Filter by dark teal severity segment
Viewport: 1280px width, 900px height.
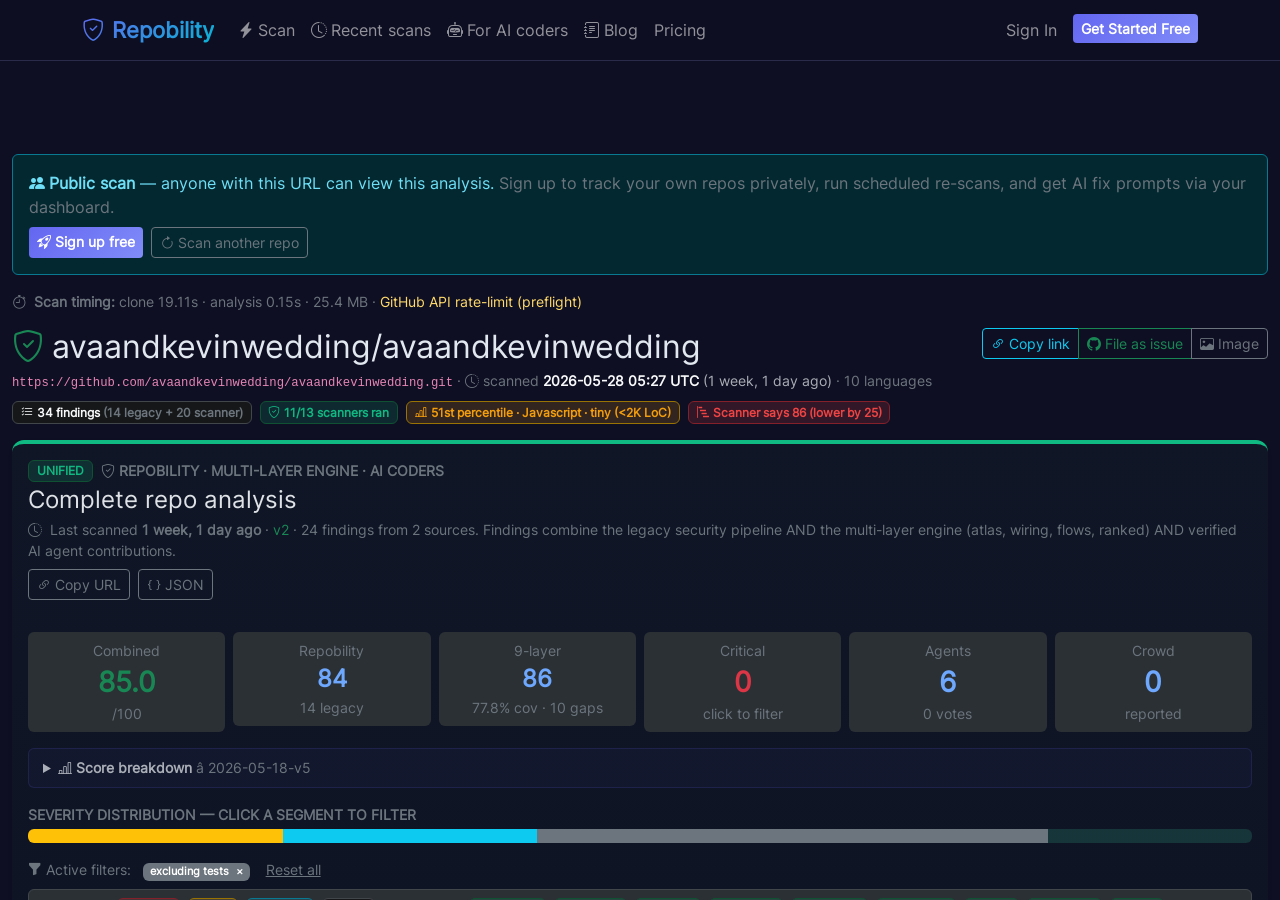(1150, 836)
